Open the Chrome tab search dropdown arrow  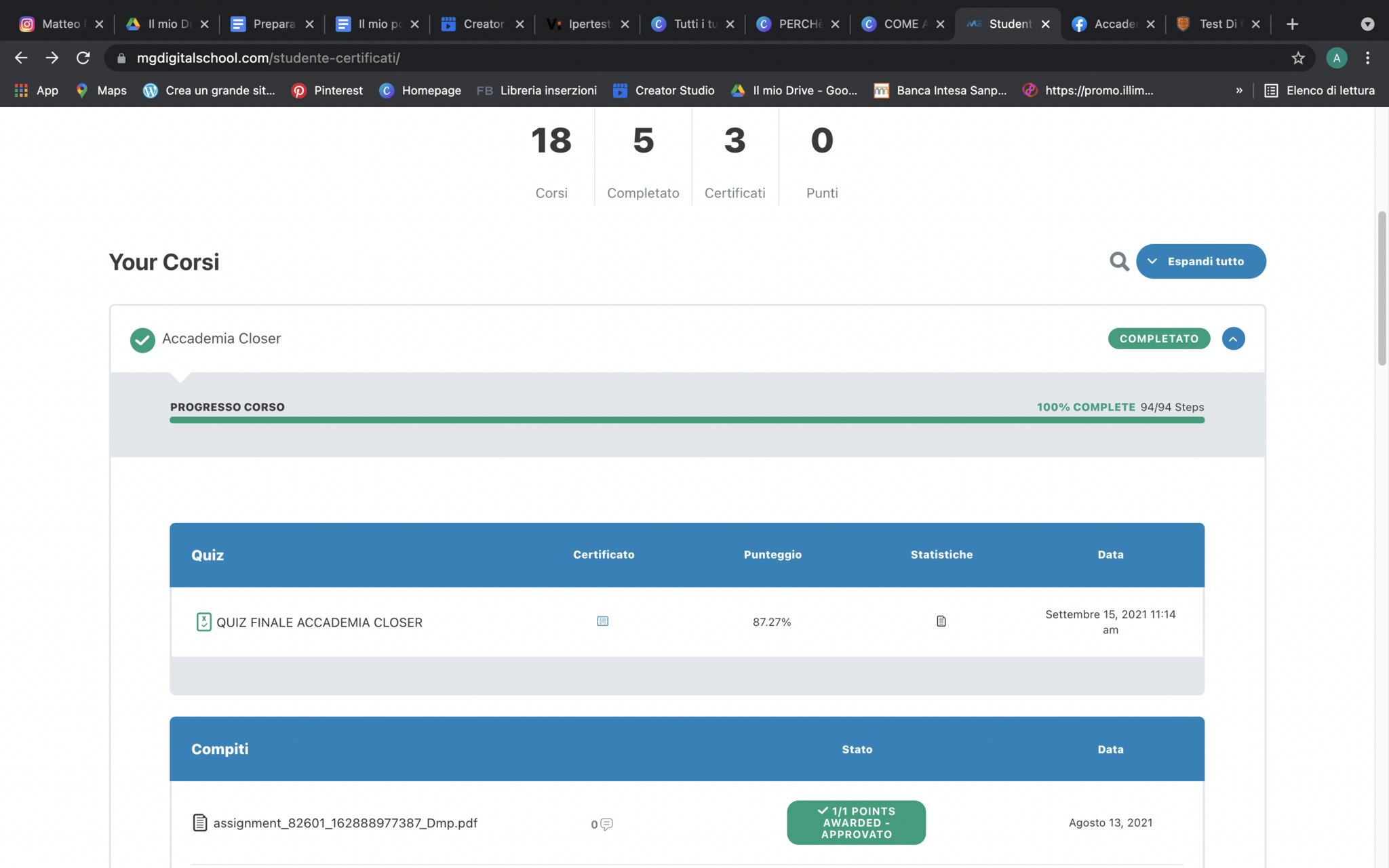1367,24
